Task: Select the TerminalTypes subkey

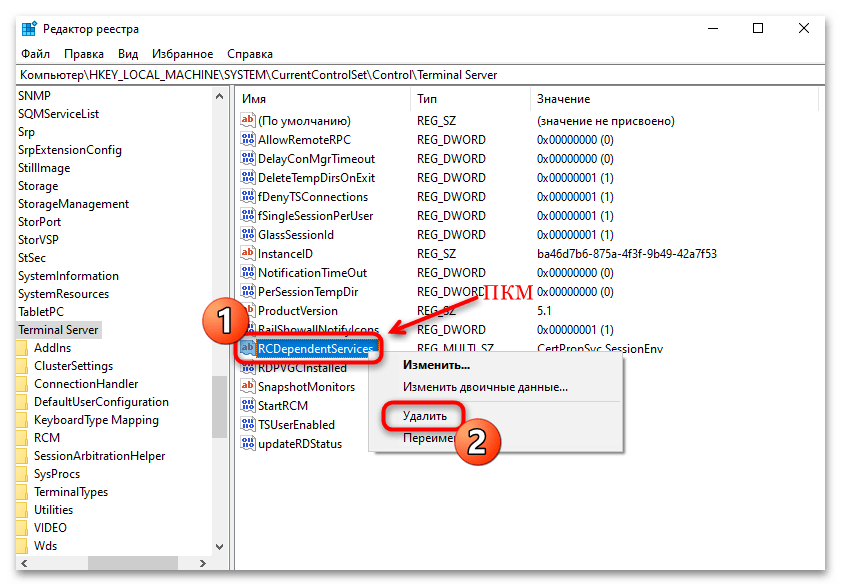Action: 71,492
